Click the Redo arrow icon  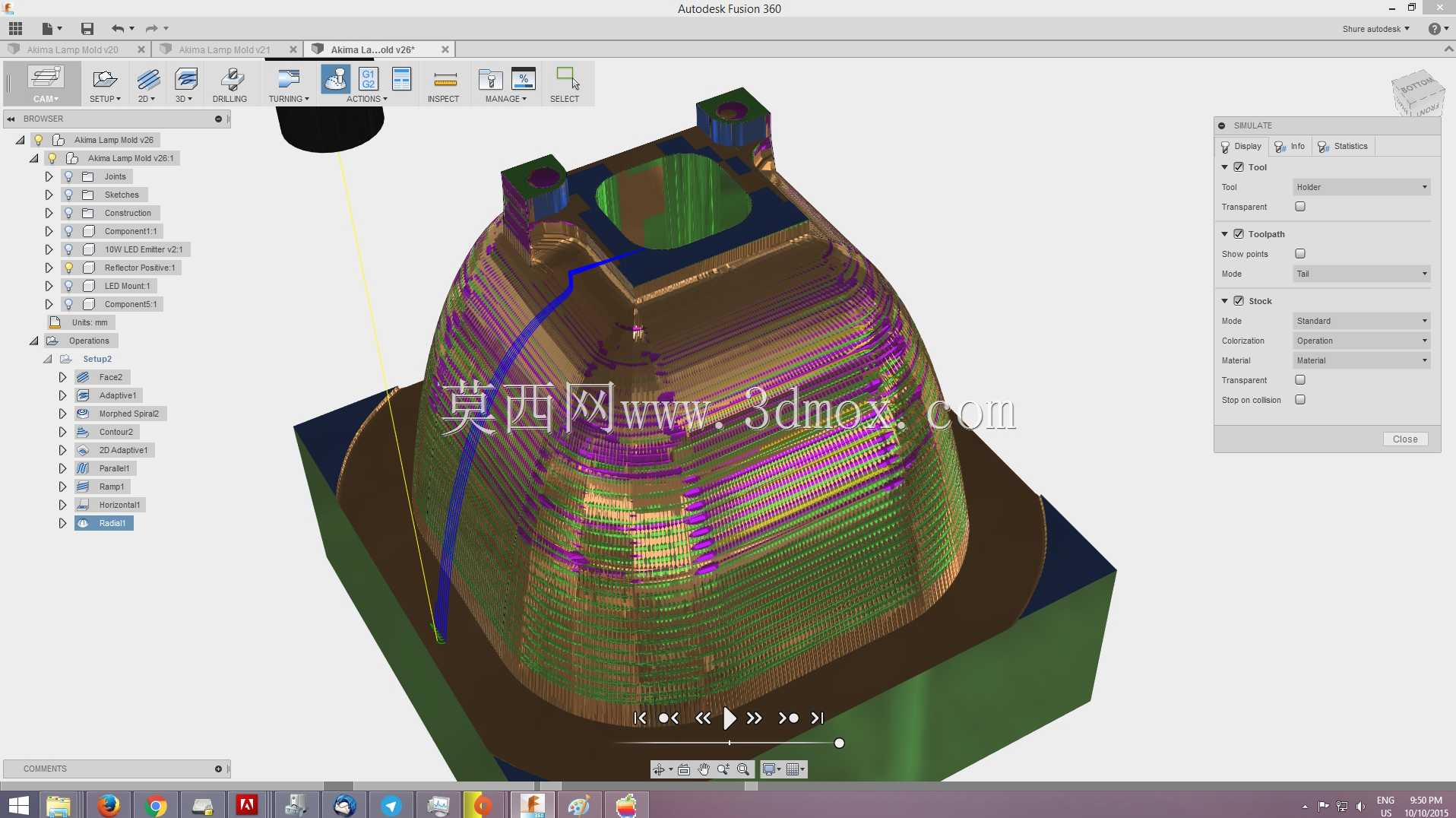(x=152, y=29)
